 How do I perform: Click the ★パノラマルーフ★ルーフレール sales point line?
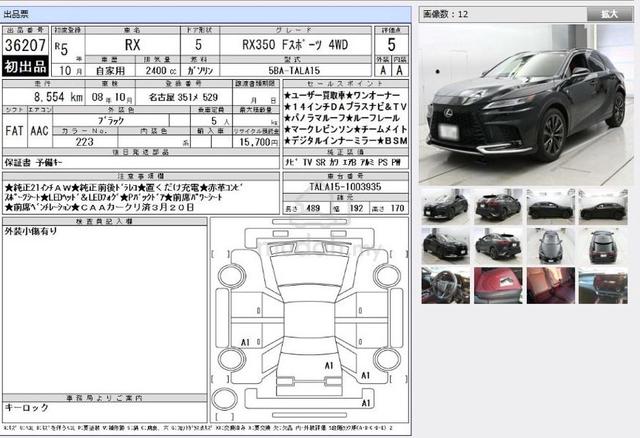[342, 118]
